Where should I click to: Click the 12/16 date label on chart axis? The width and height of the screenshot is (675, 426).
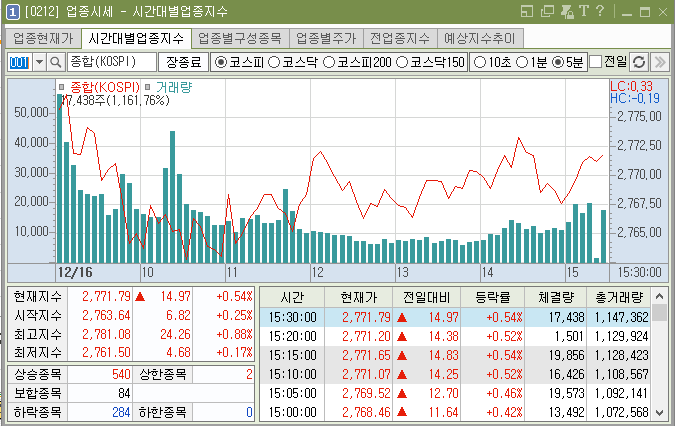[75, 272]
